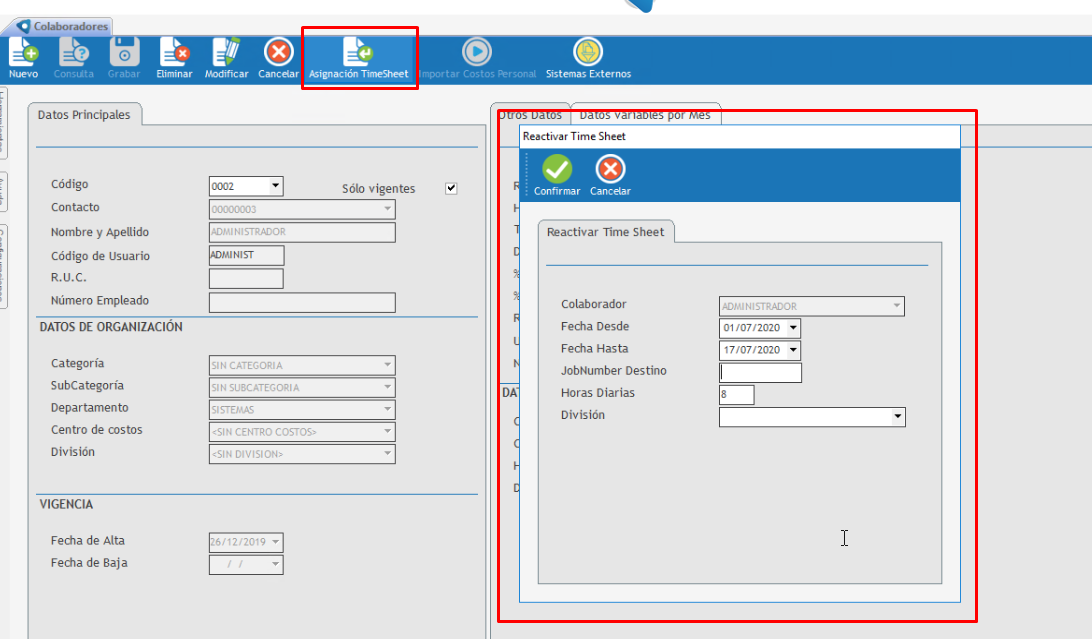Screen dimensions: 1092x639
Task: Click the JobNumber Destino input field
Action: (x=760, y=372)
